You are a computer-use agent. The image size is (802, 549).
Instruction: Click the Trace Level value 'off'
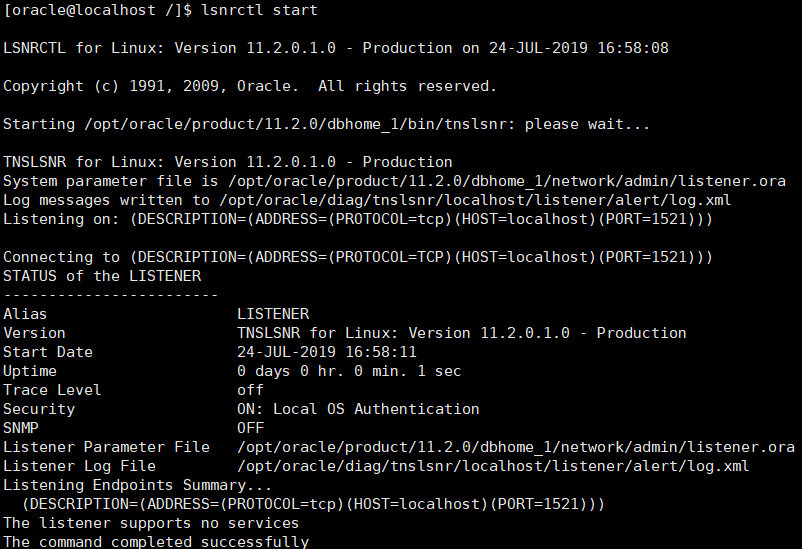250,390
